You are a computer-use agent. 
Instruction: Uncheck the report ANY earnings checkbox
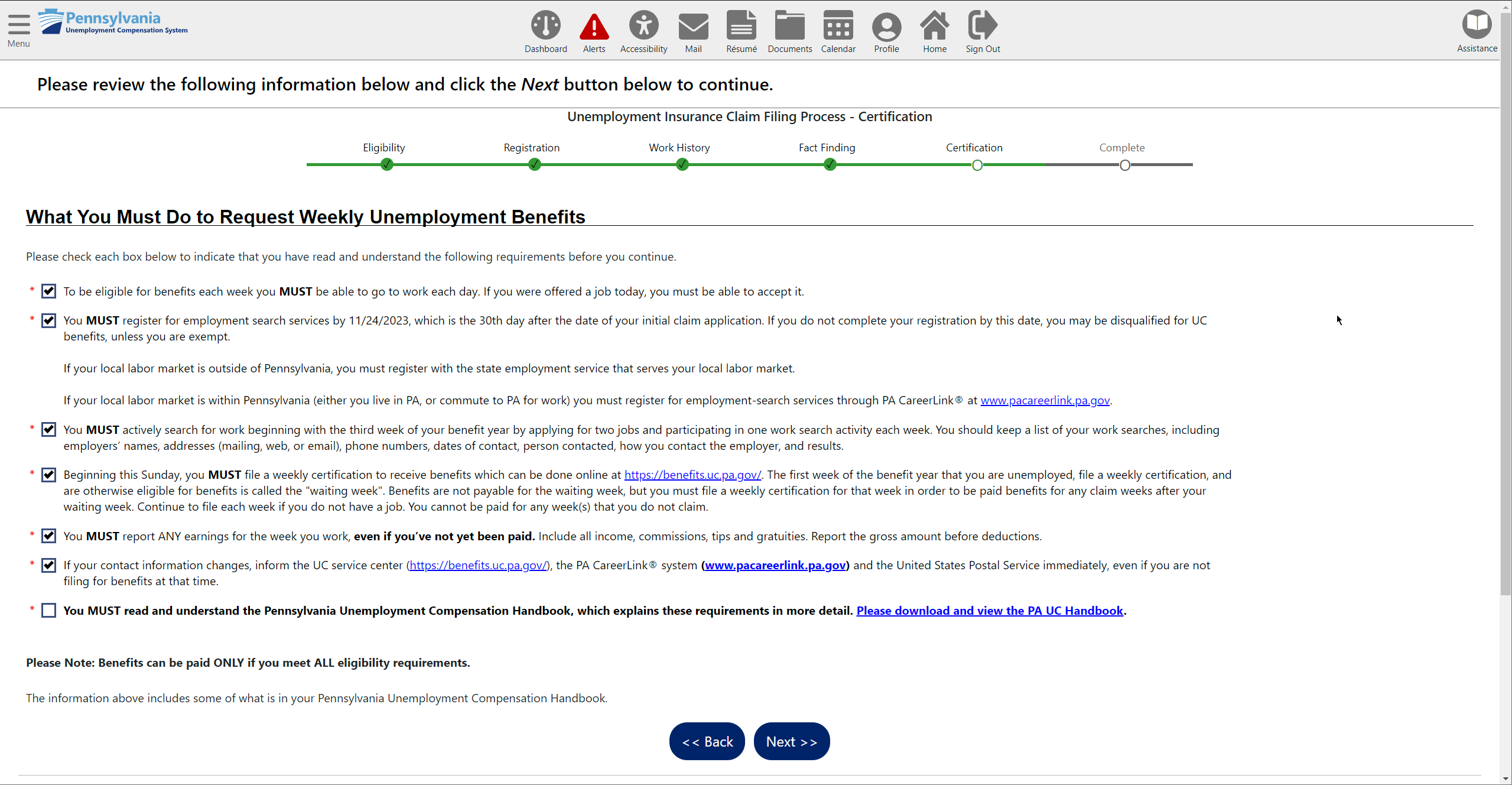[49, 536]
